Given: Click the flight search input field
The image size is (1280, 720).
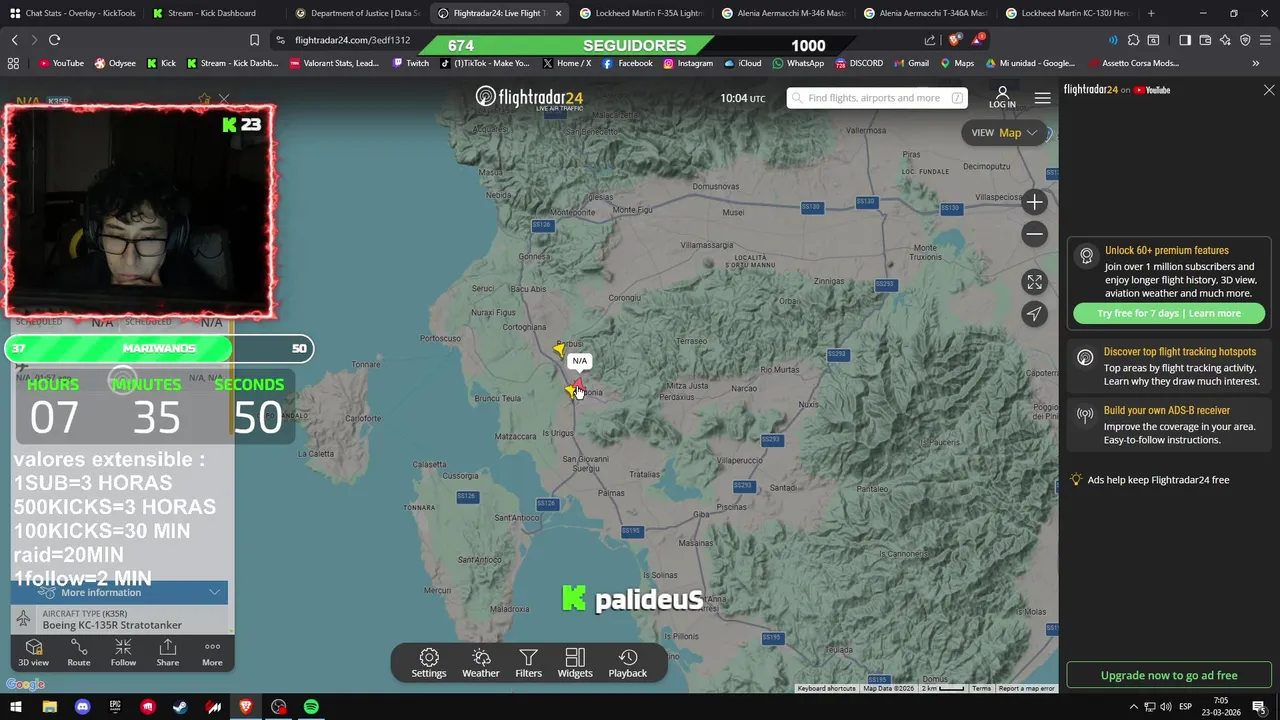Looking at the screenshot, I should 877,98.
